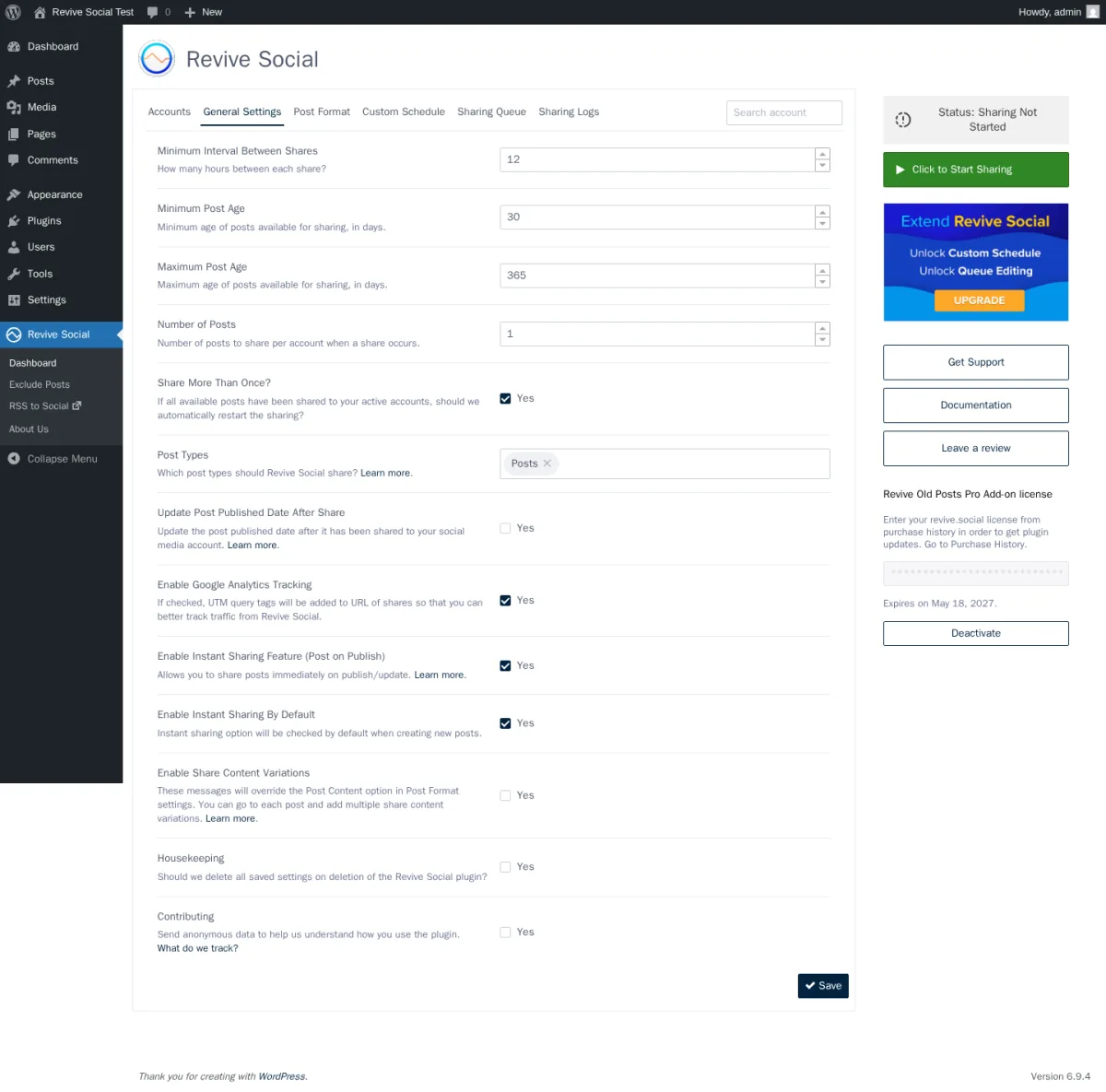Screen dimensions: 1106x1092
Task: Click the masked license key field
Action: pos(976,573)
